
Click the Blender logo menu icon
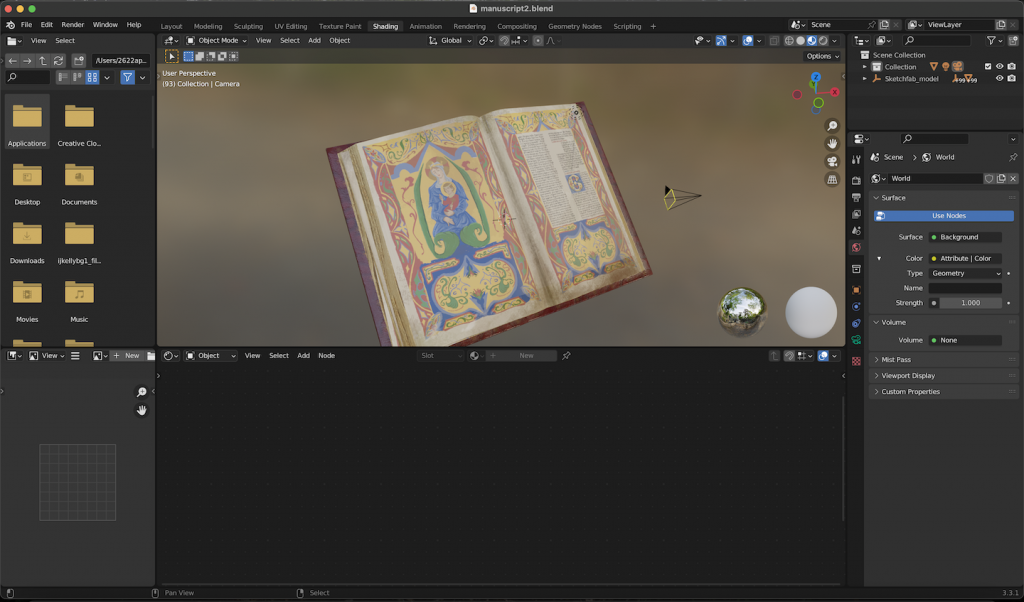click(x=10, y=25)
